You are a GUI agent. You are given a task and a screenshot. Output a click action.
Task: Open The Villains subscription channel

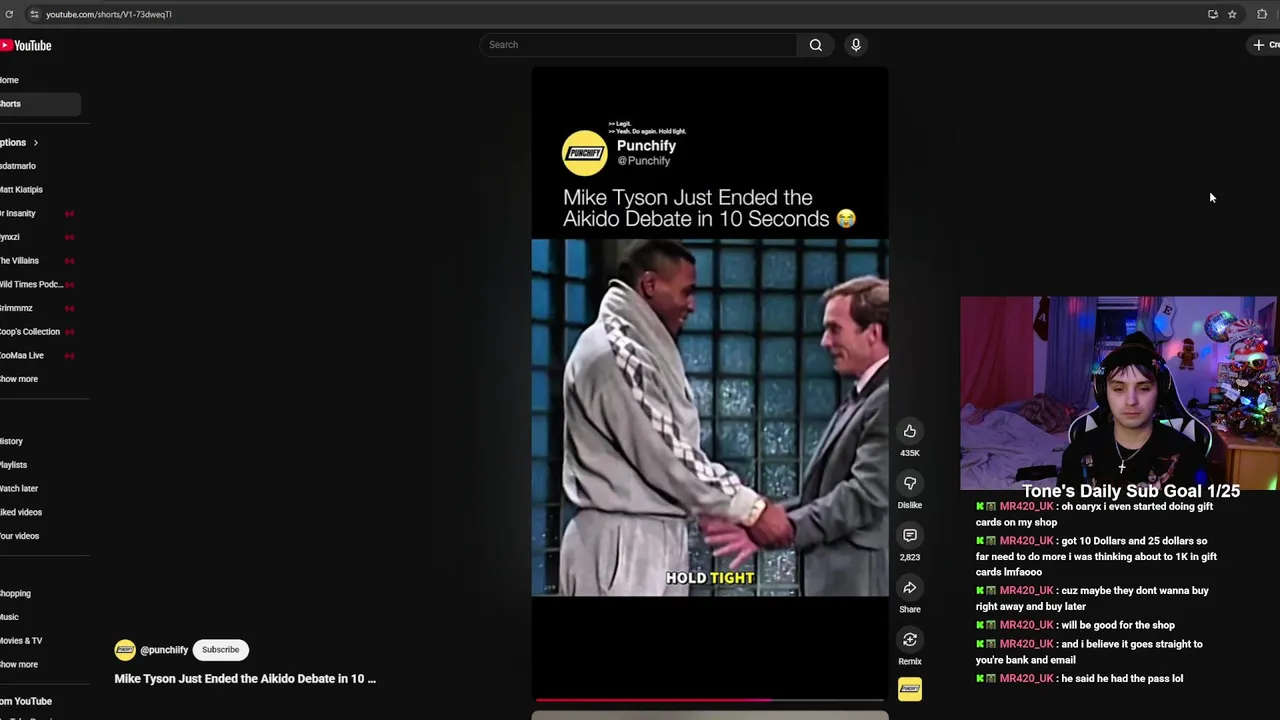coord(20,261)
